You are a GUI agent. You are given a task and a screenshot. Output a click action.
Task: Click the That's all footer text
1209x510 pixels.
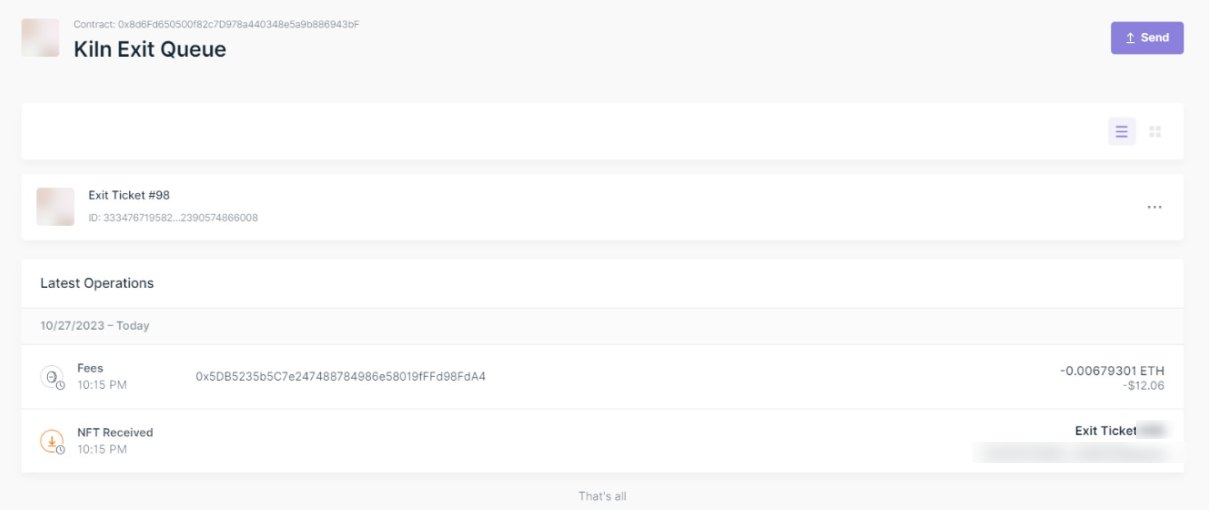coord(602,496)
